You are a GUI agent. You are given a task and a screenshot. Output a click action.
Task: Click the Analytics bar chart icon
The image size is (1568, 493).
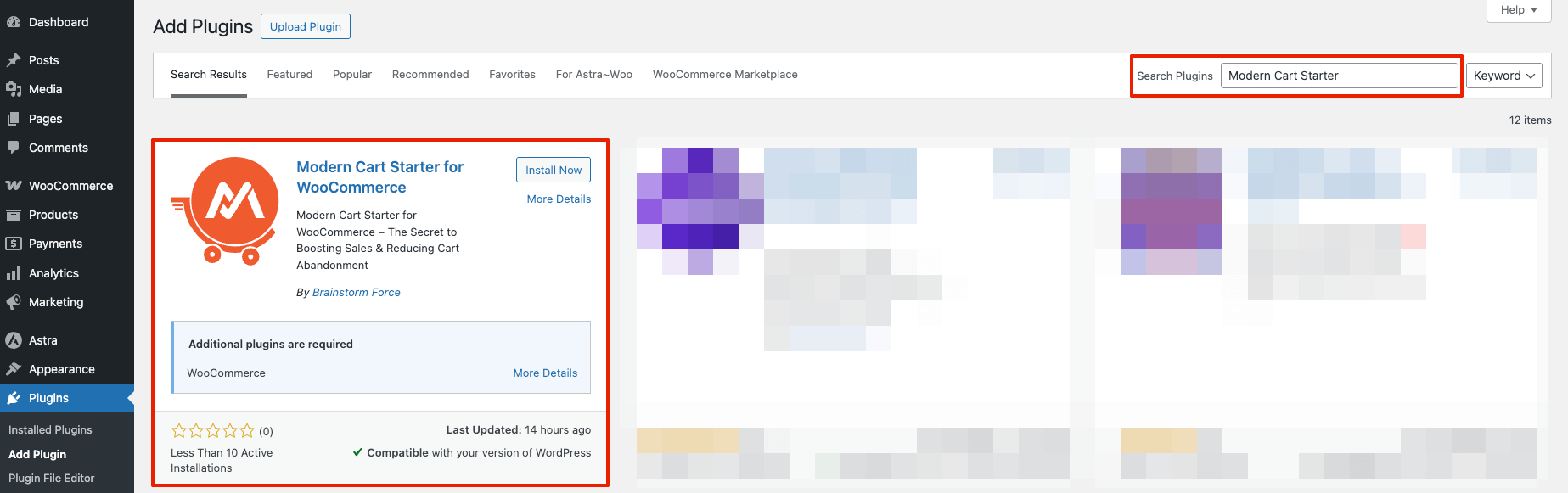click(x=14, y=273)
